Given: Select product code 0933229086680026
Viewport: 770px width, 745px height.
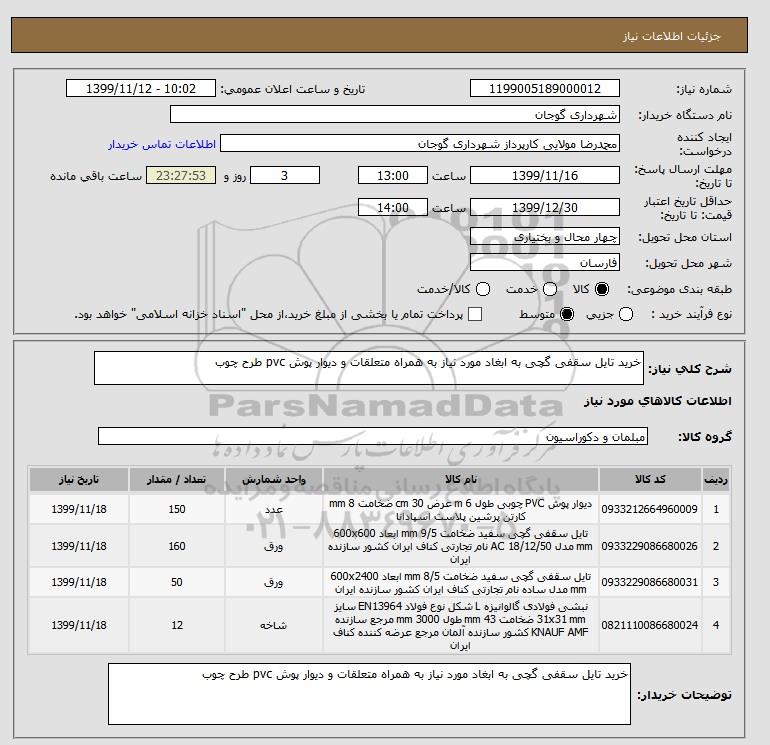Looking at the screenshot, I should (x=650, y=546).
